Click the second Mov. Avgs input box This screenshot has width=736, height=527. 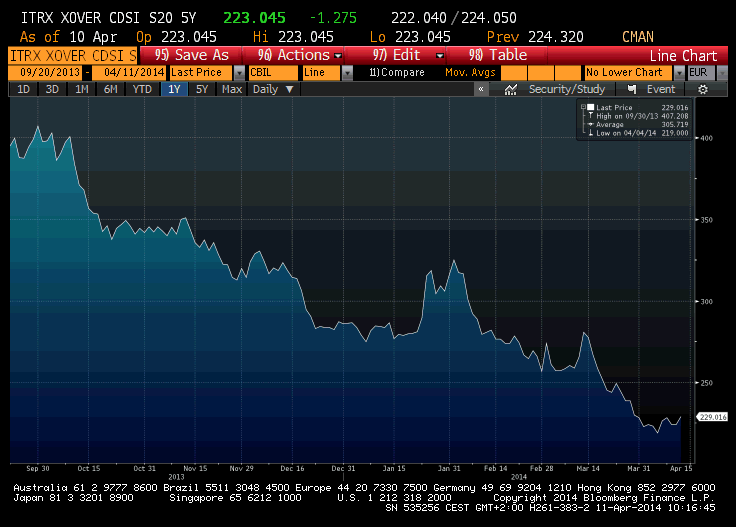pos(541,73)
